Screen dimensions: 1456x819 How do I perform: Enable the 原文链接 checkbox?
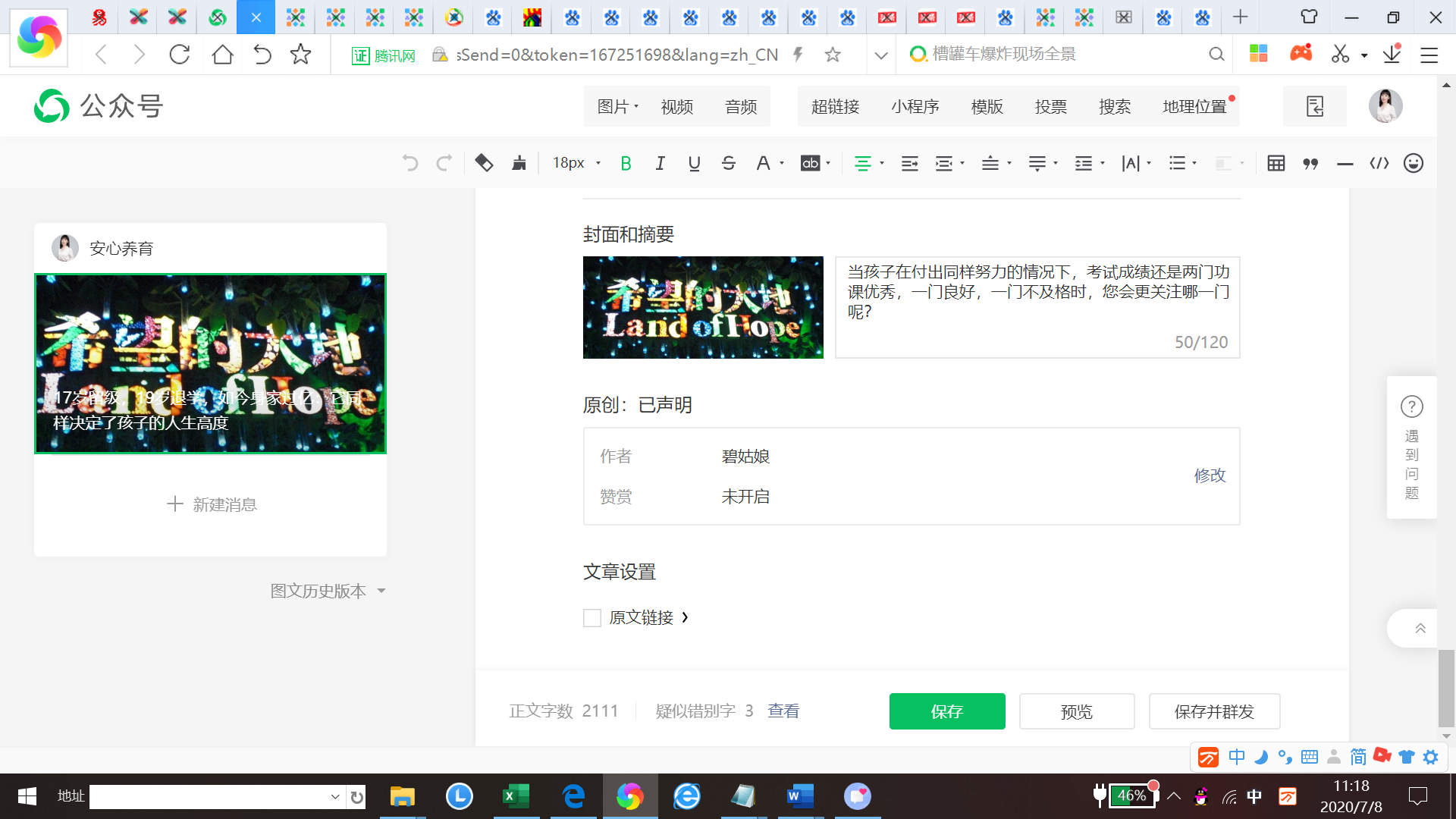pyautogui.click(x=592, y=618)
